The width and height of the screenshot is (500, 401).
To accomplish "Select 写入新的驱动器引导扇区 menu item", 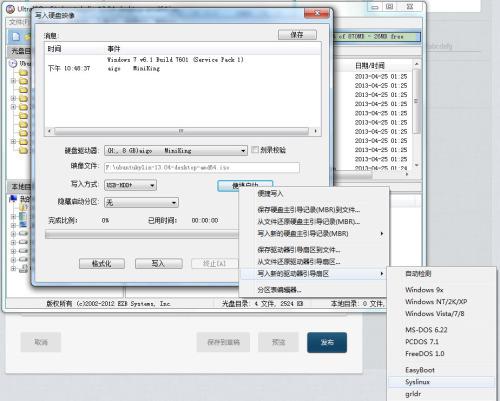I will coord(314,274).
